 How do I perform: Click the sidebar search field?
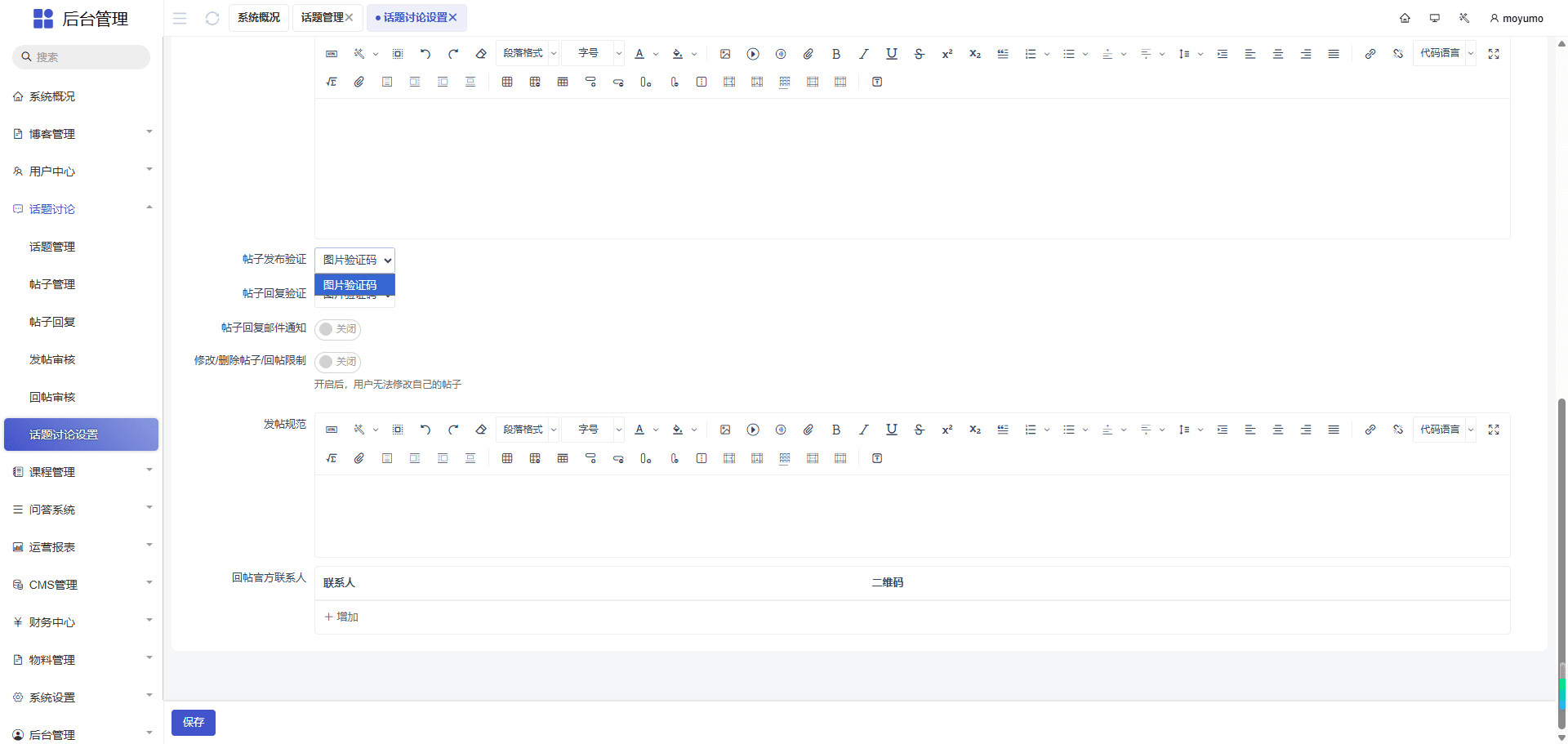coord(82,57)
